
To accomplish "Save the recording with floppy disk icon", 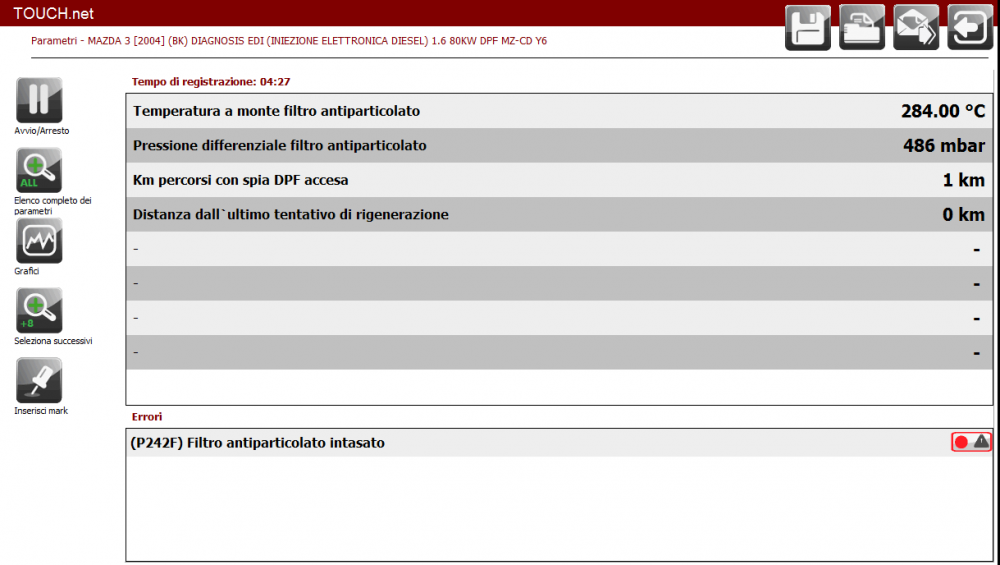I will [807, 27].
